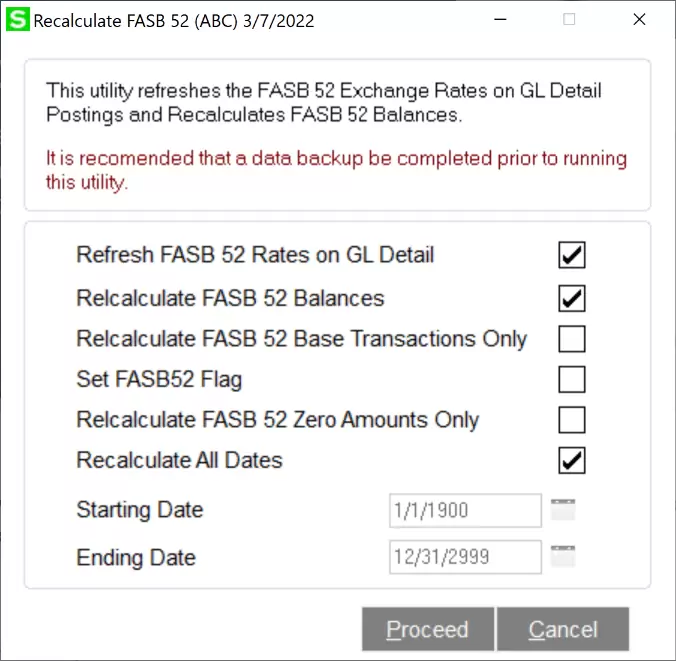Enable Relcalculate FASB 52 Base Transactions Only
Image resolution: width=676 pixels, height=661 pixels.
coord(572,340)
